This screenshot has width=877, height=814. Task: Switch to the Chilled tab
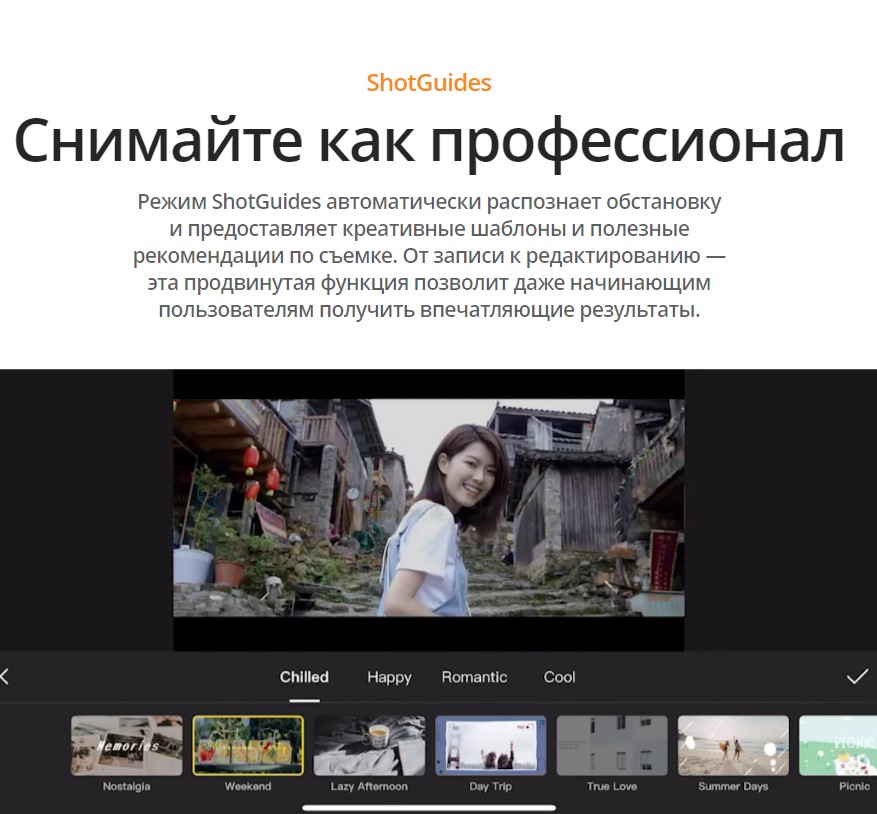pyautogui.click(x=304, y=677)
